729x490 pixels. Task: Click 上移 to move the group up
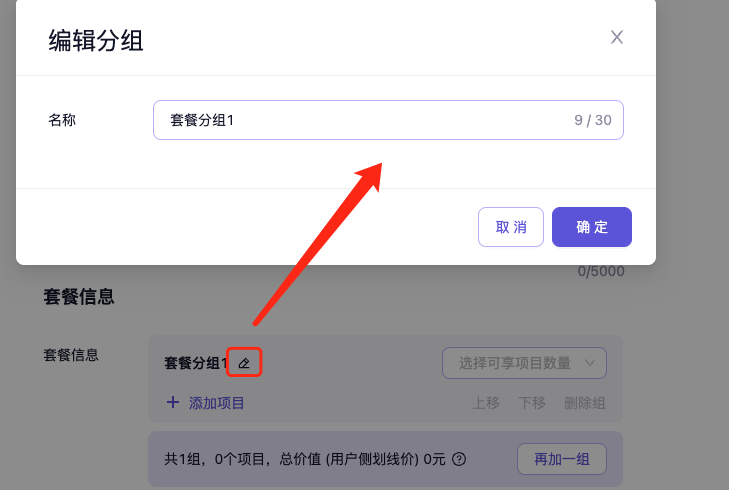[x=485, y=404]
